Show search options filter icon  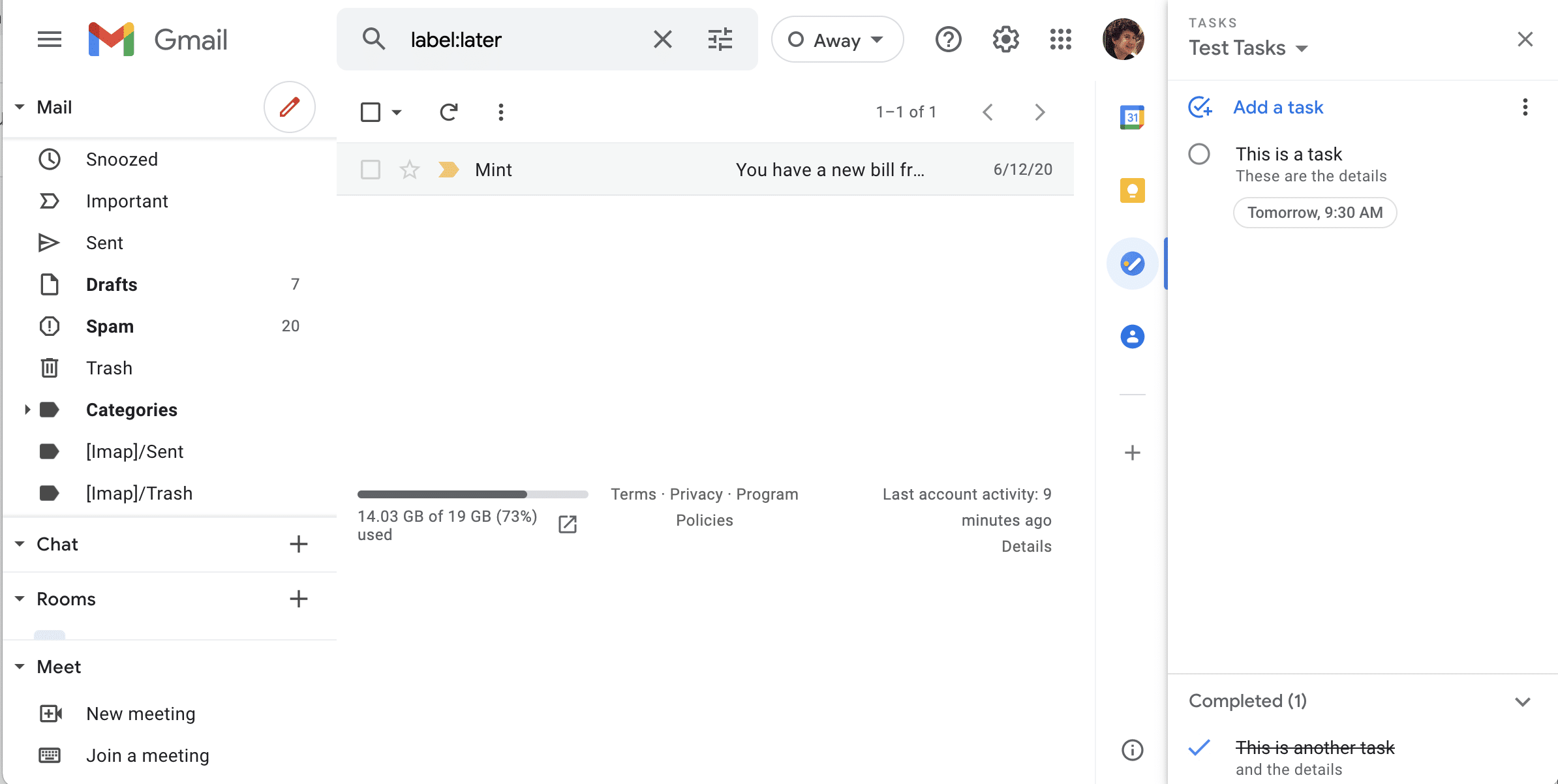pyautogui.click(x=720, y=40)
